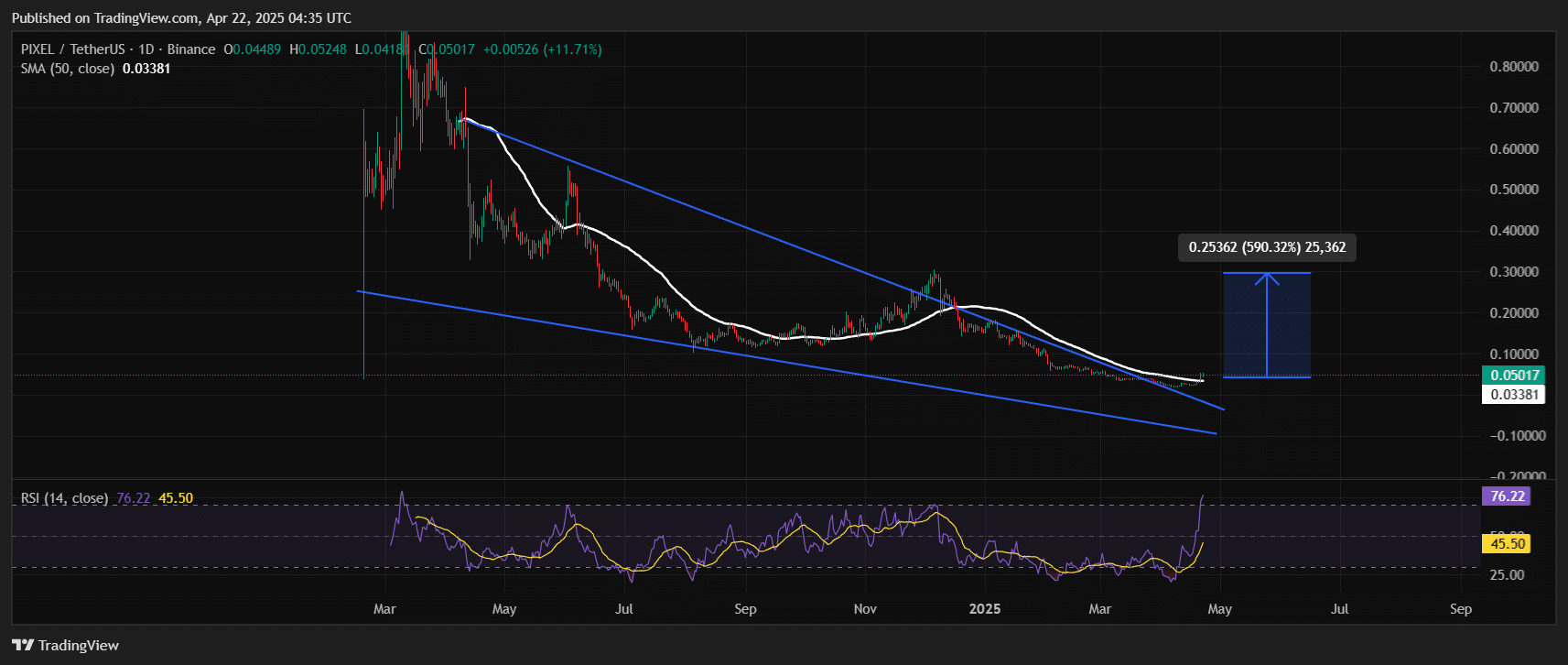Select the first Mar date on time axis
This screenshot has height=665, width=1568.
(384, 609)
